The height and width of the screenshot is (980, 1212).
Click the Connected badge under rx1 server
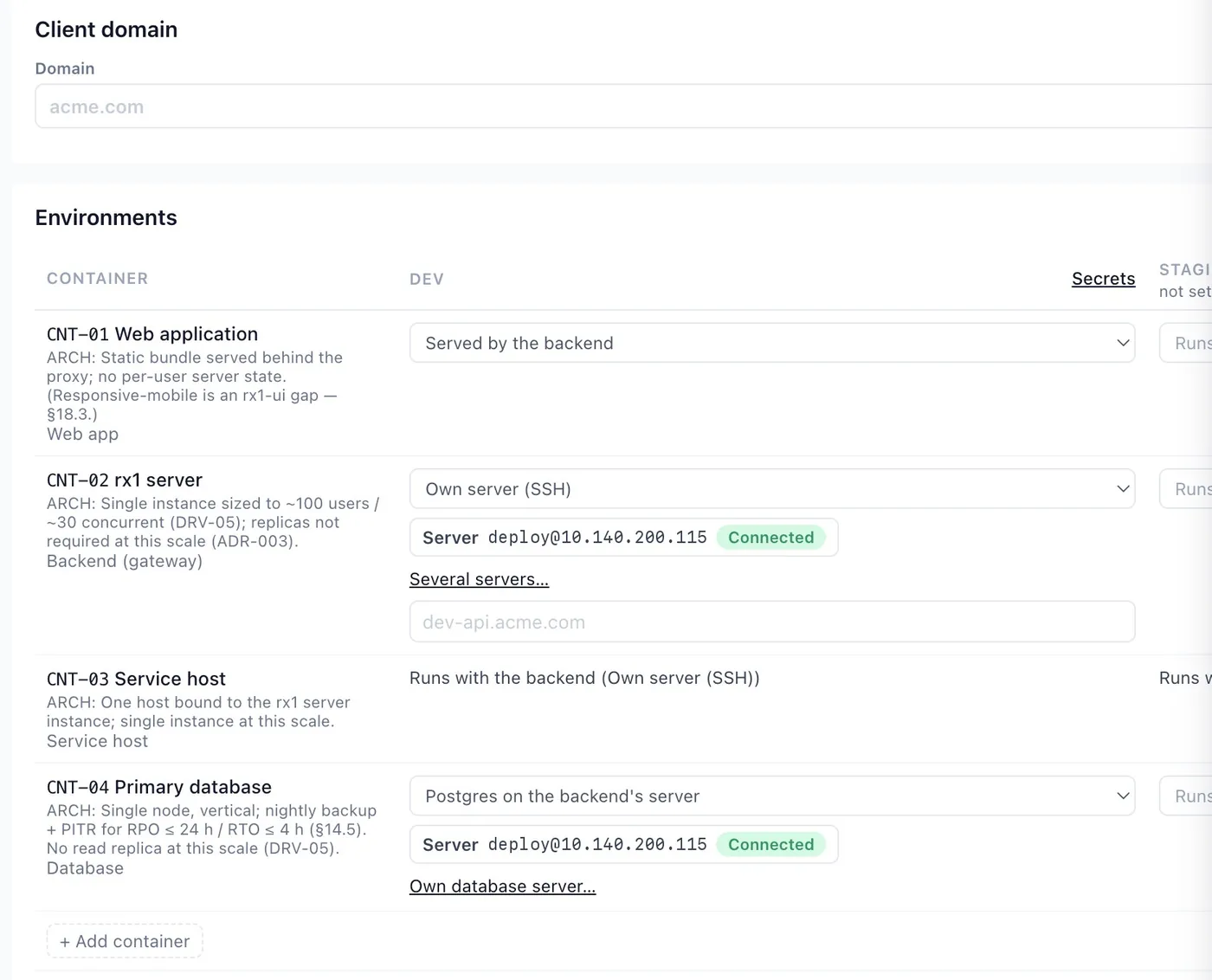tap(770, 538)
